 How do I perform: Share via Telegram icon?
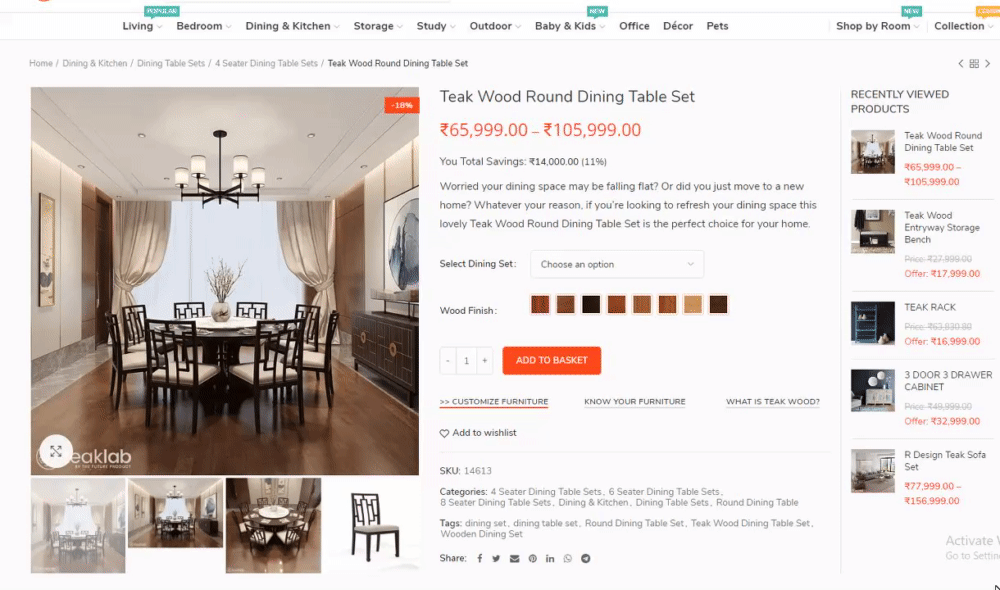[x=585, y=559]
